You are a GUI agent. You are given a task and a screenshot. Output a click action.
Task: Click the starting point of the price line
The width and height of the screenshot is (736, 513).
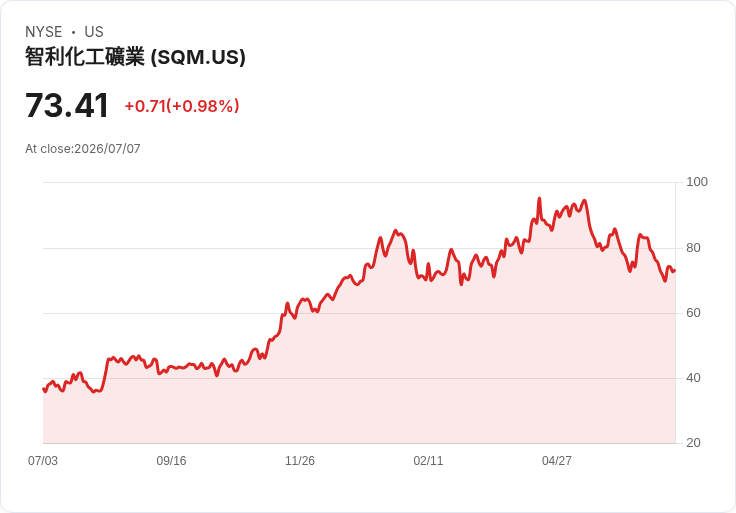(44, 389)
